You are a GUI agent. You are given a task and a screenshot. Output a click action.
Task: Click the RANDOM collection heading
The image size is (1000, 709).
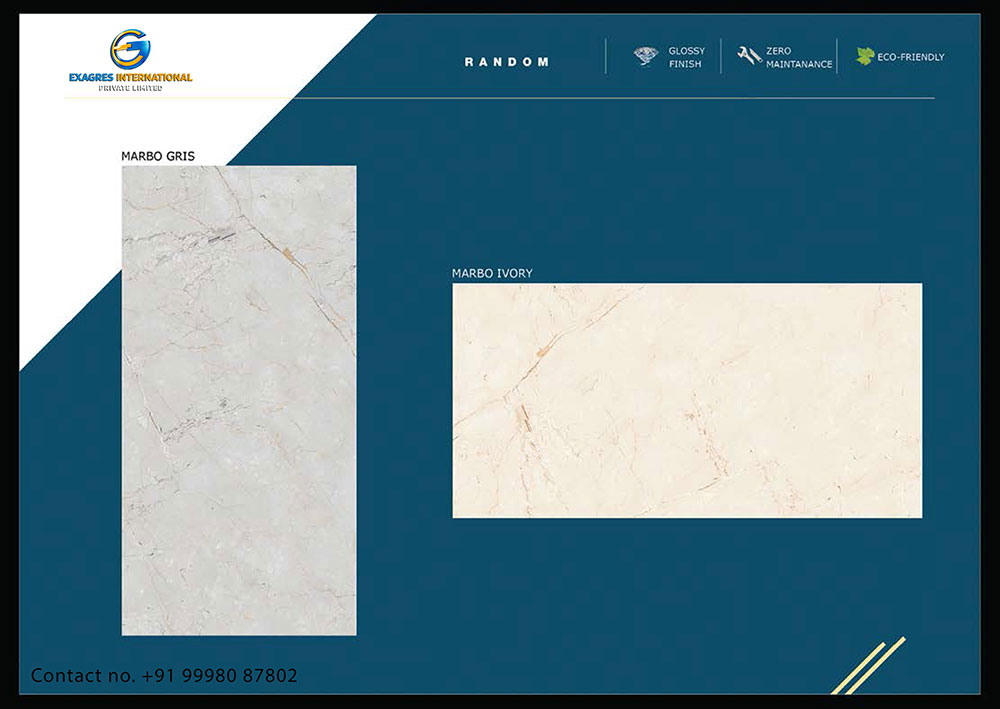point(506,62)
